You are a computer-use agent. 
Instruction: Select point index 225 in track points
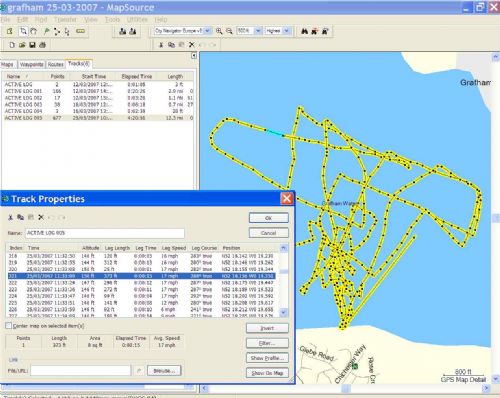(142, 303)
